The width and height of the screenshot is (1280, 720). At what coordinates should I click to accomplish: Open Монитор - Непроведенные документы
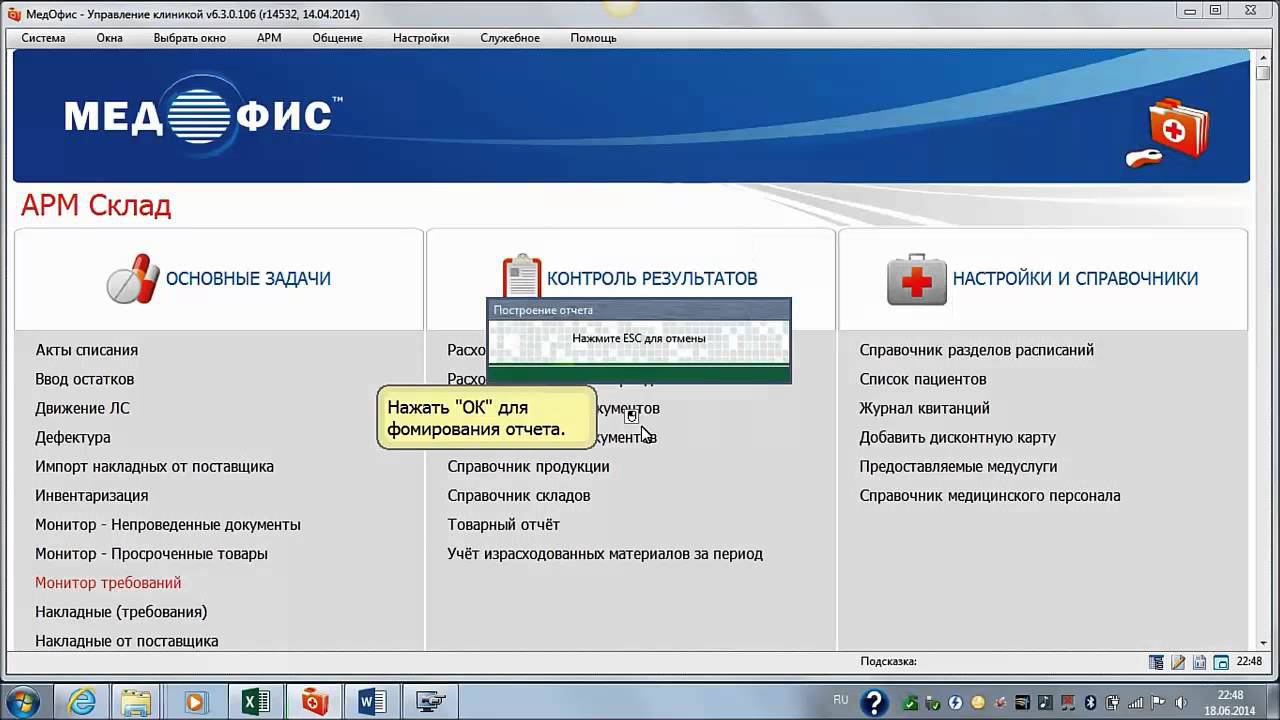coord(168,524)
